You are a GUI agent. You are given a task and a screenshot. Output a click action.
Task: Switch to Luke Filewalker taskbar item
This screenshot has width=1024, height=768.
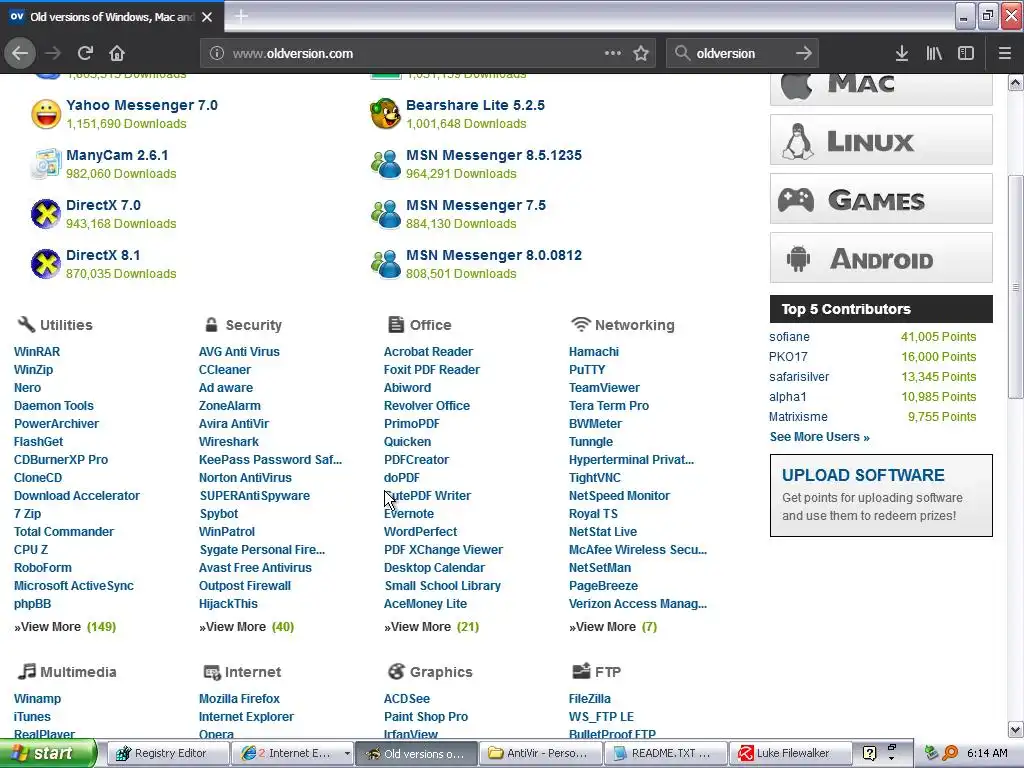(x=790, y=754)
